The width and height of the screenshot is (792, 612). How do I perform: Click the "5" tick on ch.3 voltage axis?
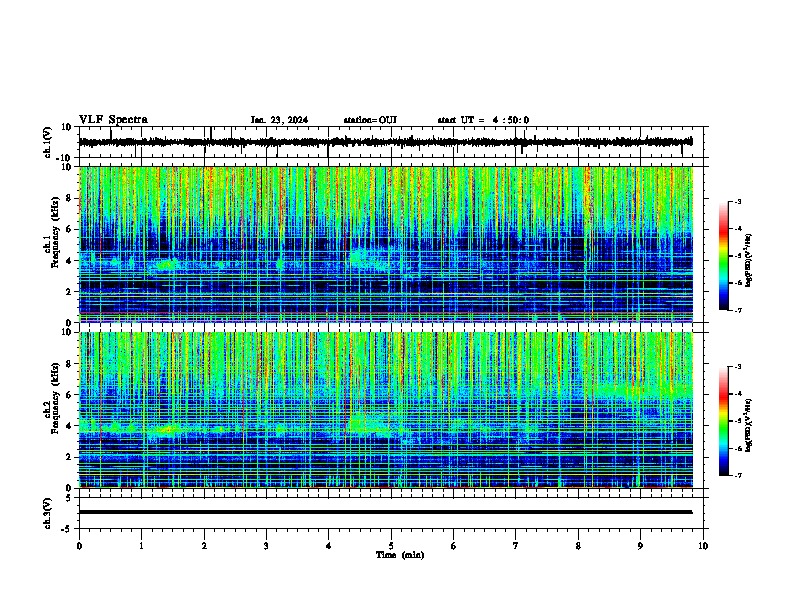69,498
